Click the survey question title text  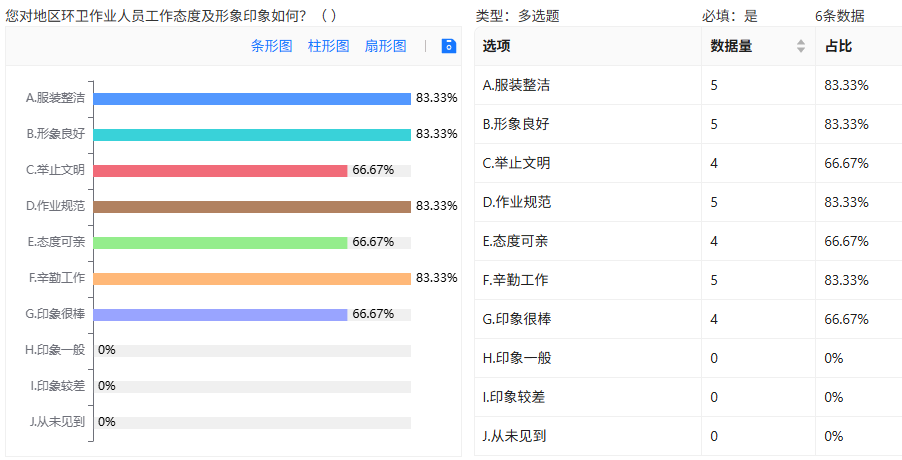coord(170,15)
